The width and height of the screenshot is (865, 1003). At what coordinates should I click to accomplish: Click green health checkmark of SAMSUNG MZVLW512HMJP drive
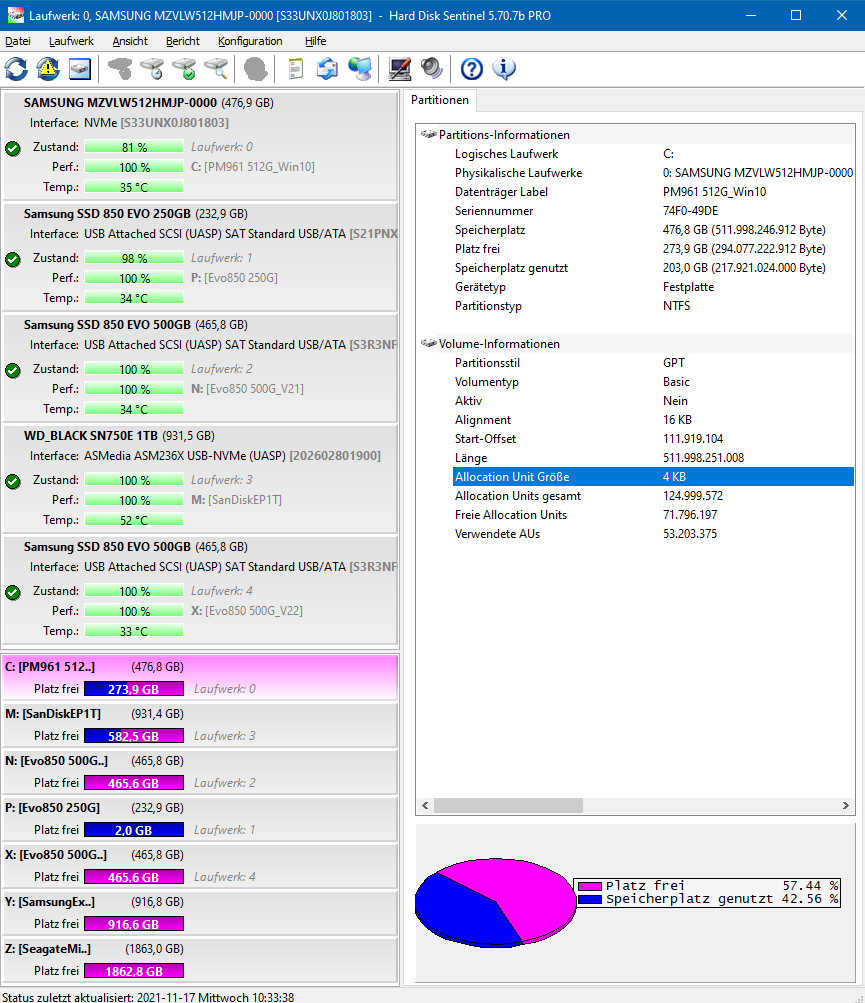click(x=13, y=148)
